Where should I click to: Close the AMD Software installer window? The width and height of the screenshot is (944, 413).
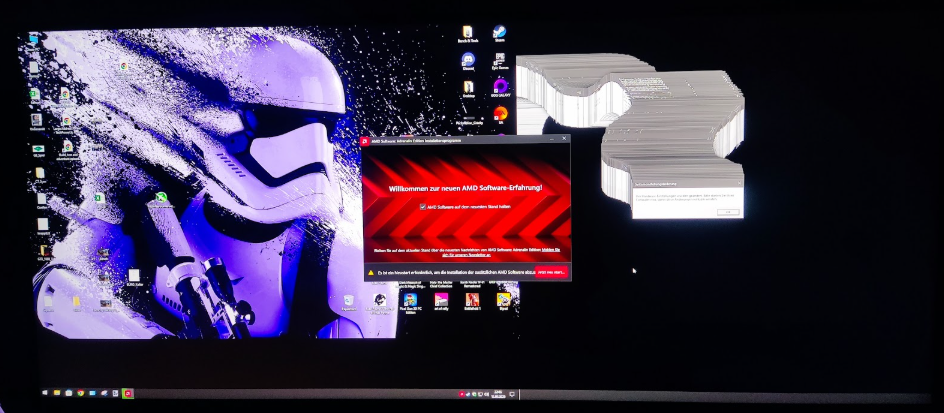click(564, 138)
